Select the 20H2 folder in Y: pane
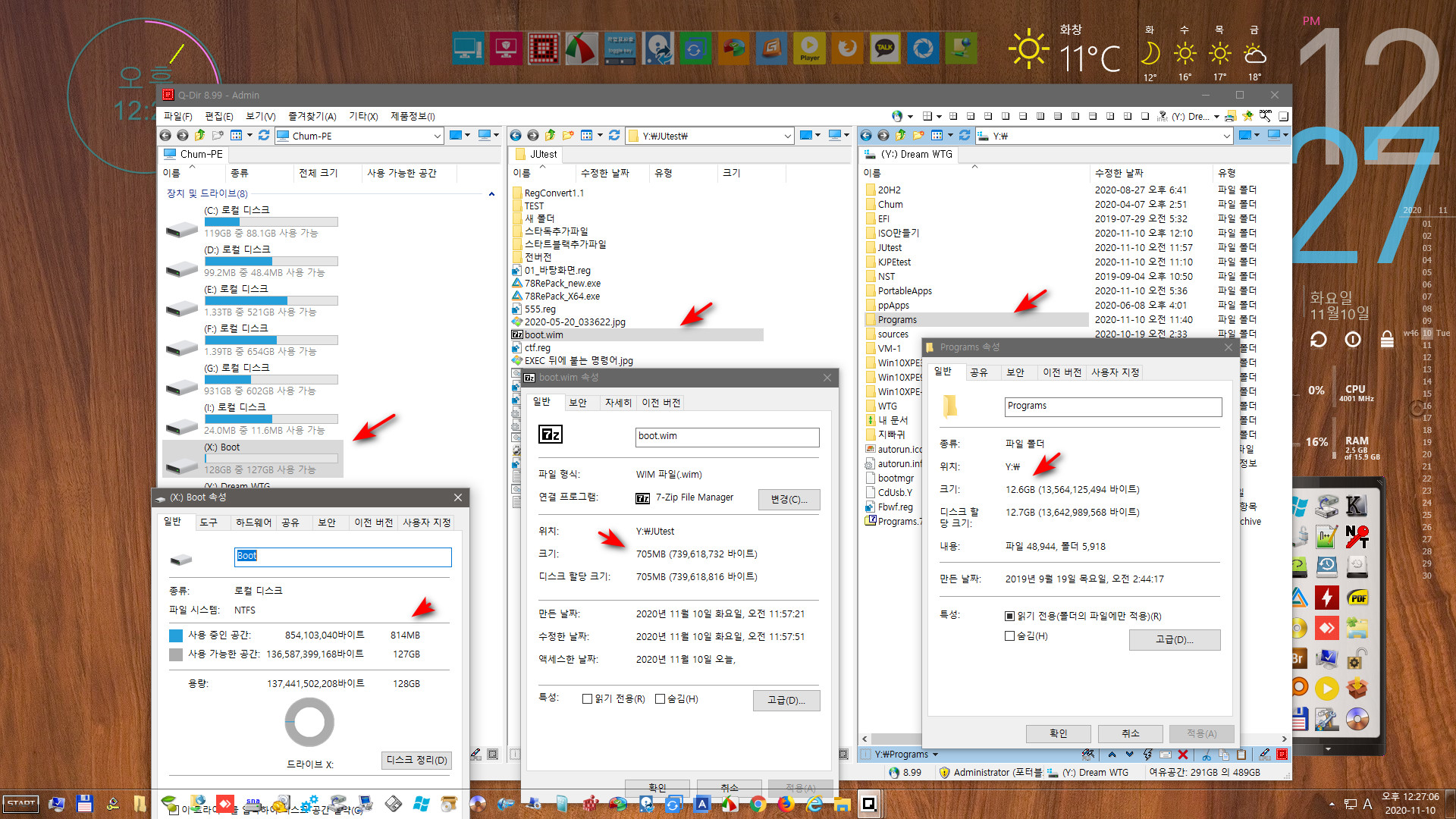The height and width of the screenshot is (819, 1456). click(889, 190)
